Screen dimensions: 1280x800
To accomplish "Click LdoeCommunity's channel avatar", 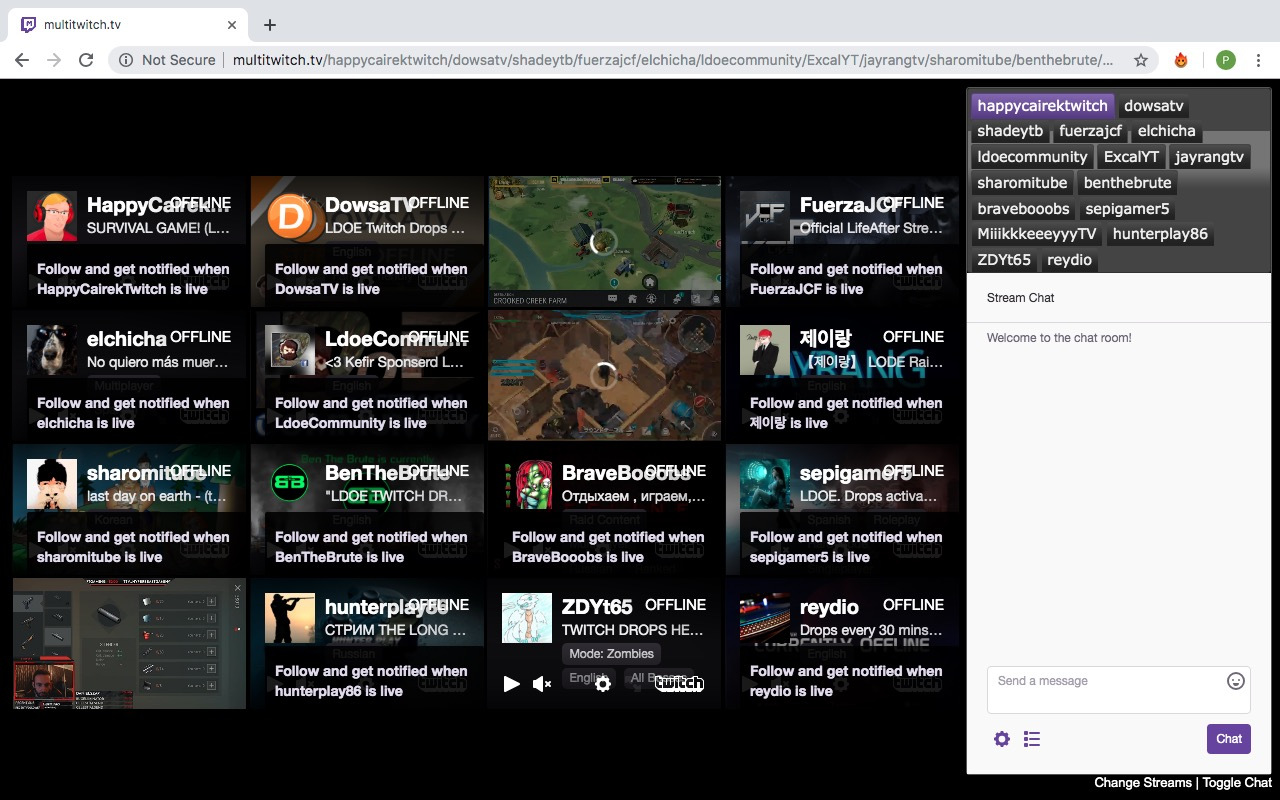I will click(x=290, y=350).
